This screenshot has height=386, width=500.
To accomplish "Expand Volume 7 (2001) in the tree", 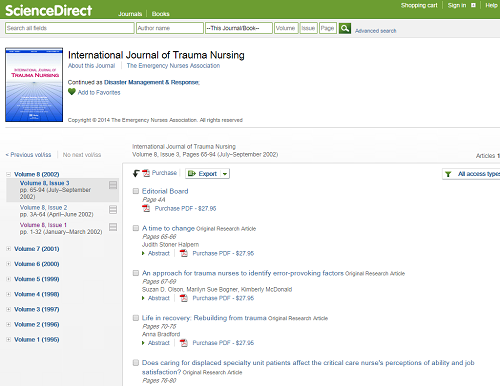I will [8, 249].
